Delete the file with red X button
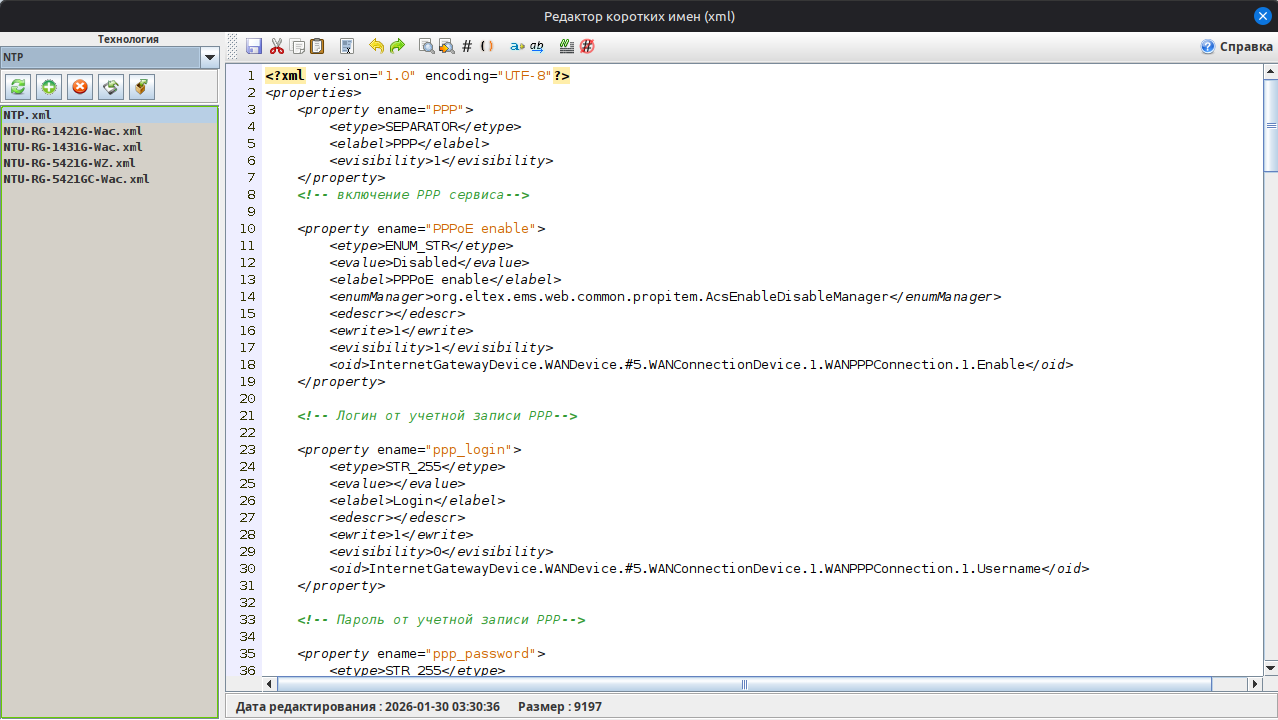This screenshot has width=1278, height=720. click(x=80, y=87)
